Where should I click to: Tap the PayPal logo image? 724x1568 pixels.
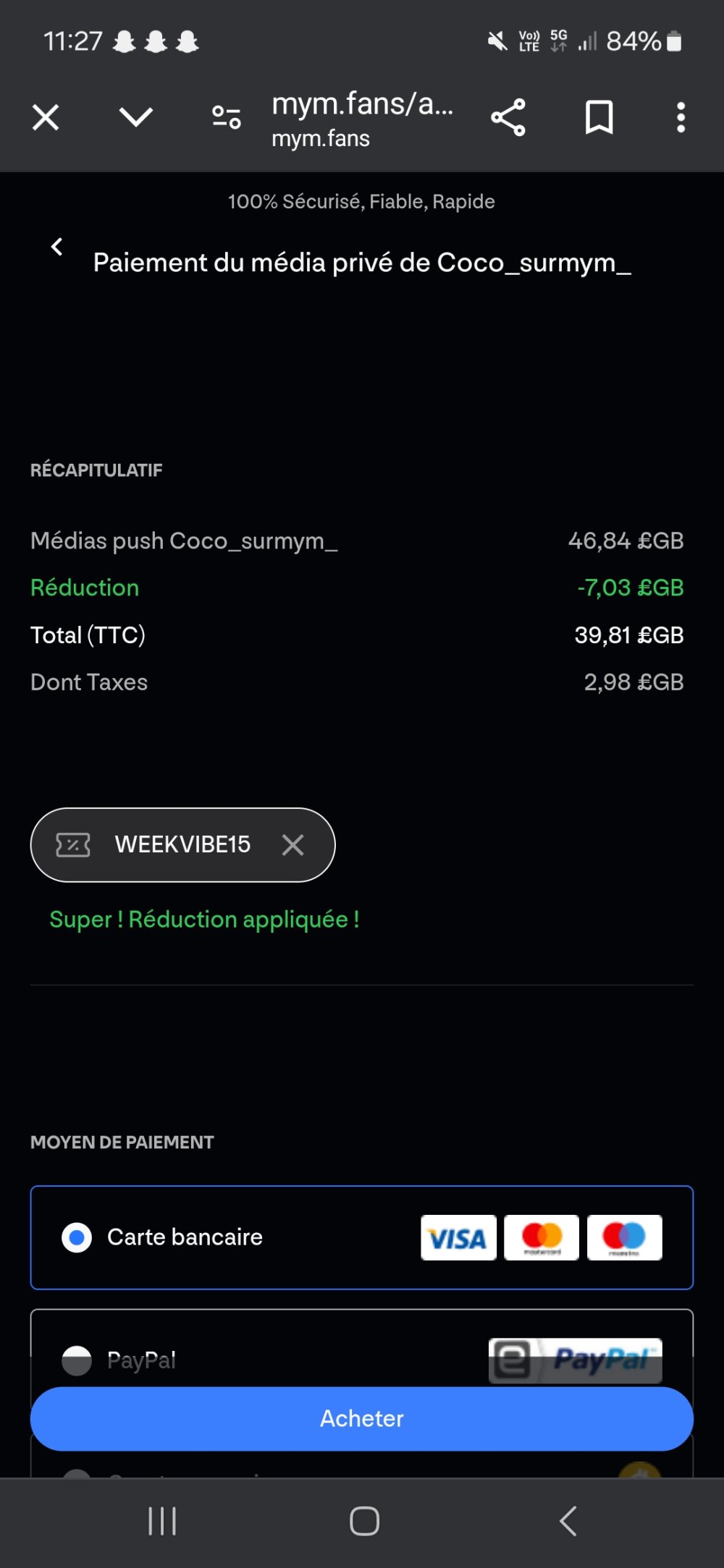coord(576,1360)
